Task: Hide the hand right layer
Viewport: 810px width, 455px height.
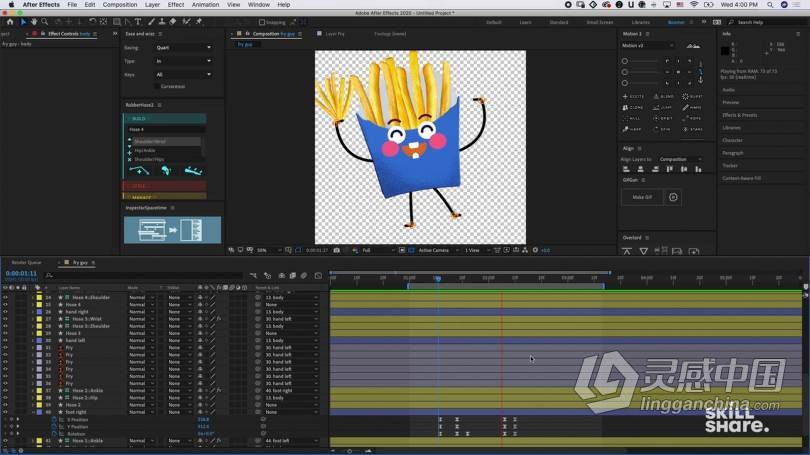Action: [x=5, y=312]
